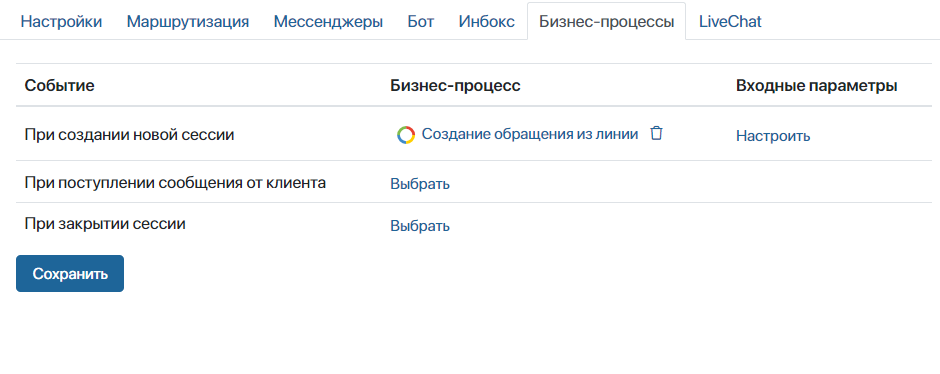The height and width of the screenshot is (374, 940).
Task: Switch to the LiveChat tab
Action: click(730, 22)
